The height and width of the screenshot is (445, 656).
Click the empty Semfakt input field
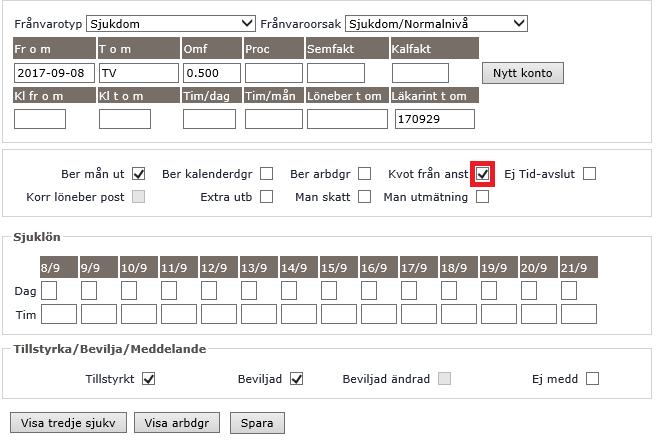pos(336,73)
